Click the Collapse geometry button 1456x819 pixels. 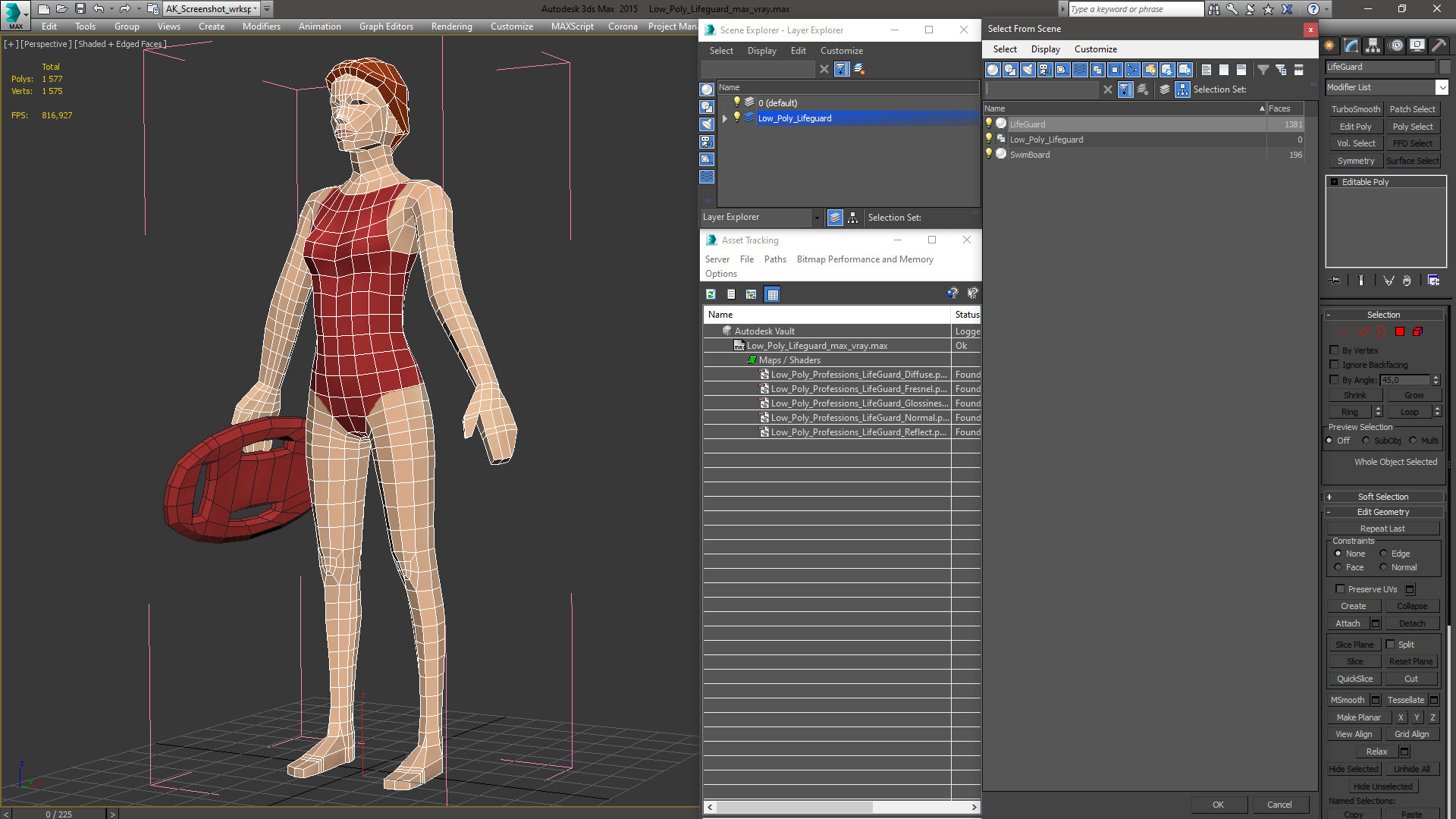tap(1411, 605)
